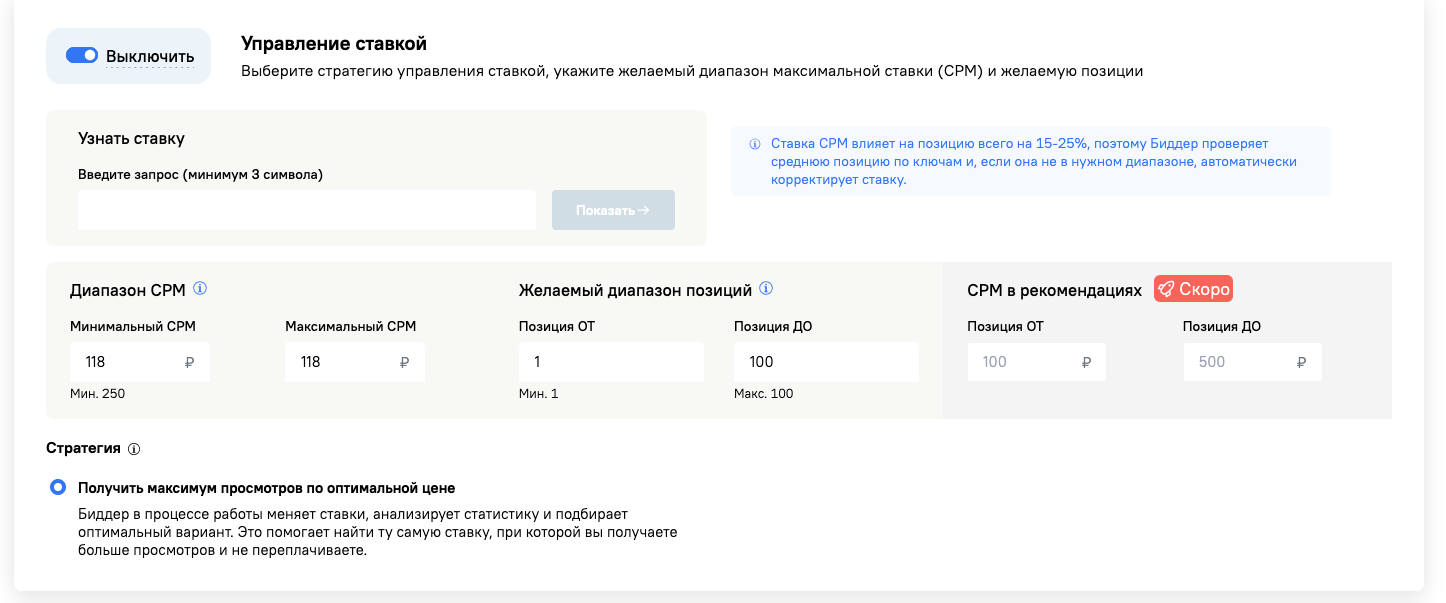1446x603 pixels.
Task: Click the "Выключить" label text
Action: point(150,56)
